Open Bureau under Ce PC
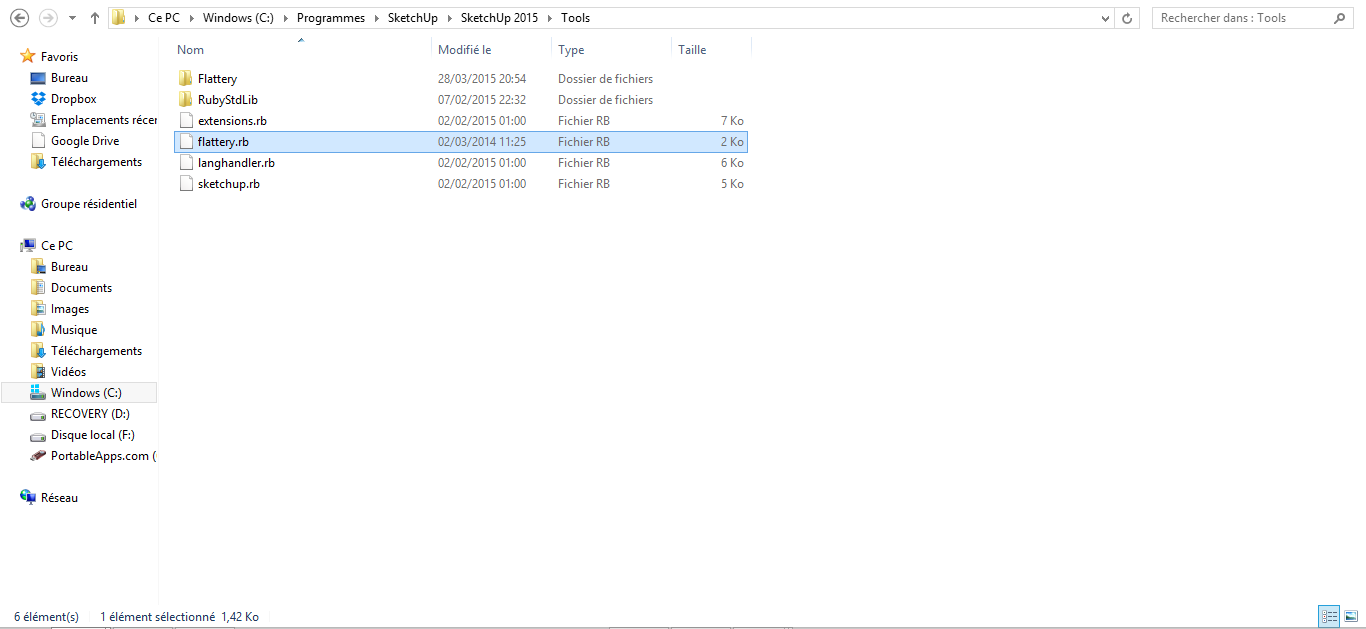 click(69, 267)
